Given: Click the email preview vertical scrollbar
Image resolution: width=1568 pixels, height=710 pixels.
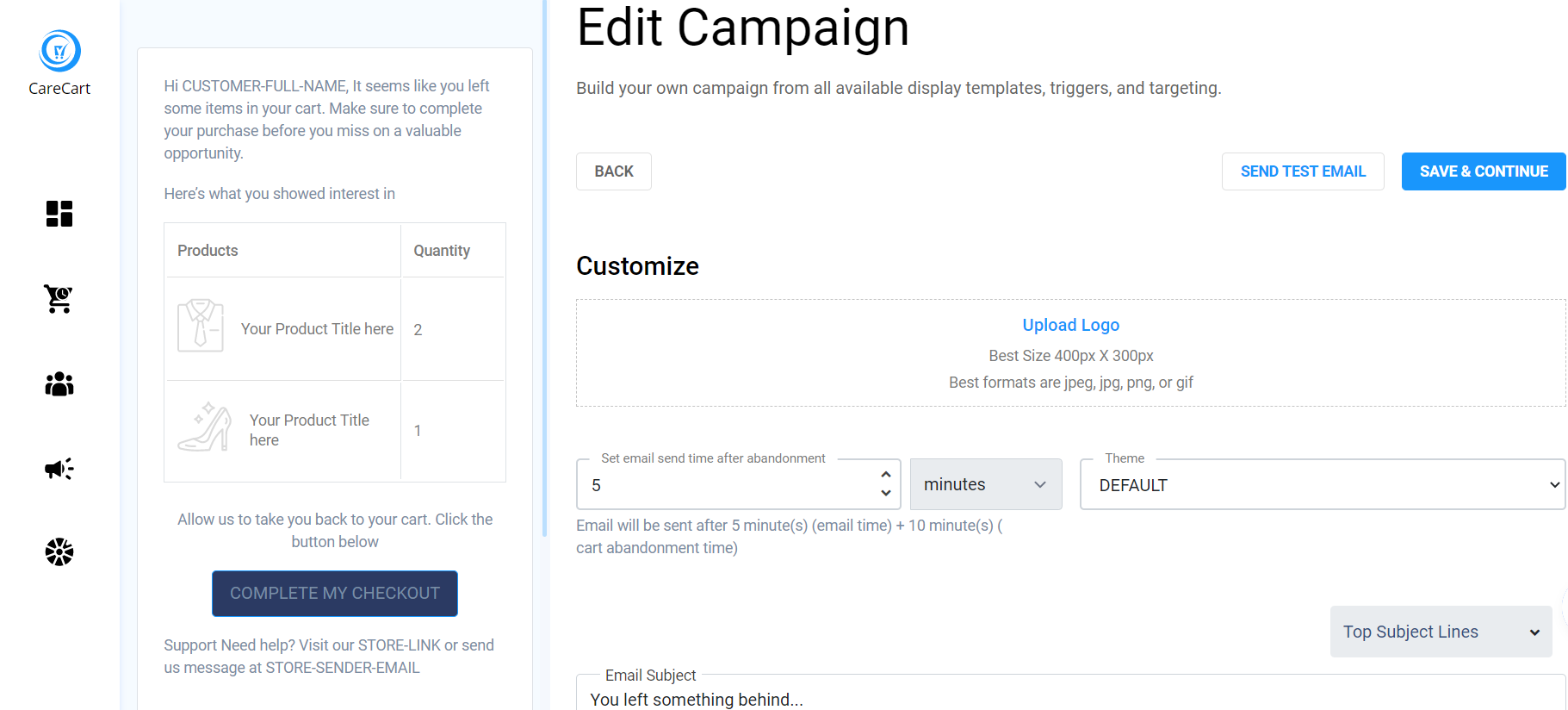Looking at the screenshot, I should click(544, 267).
